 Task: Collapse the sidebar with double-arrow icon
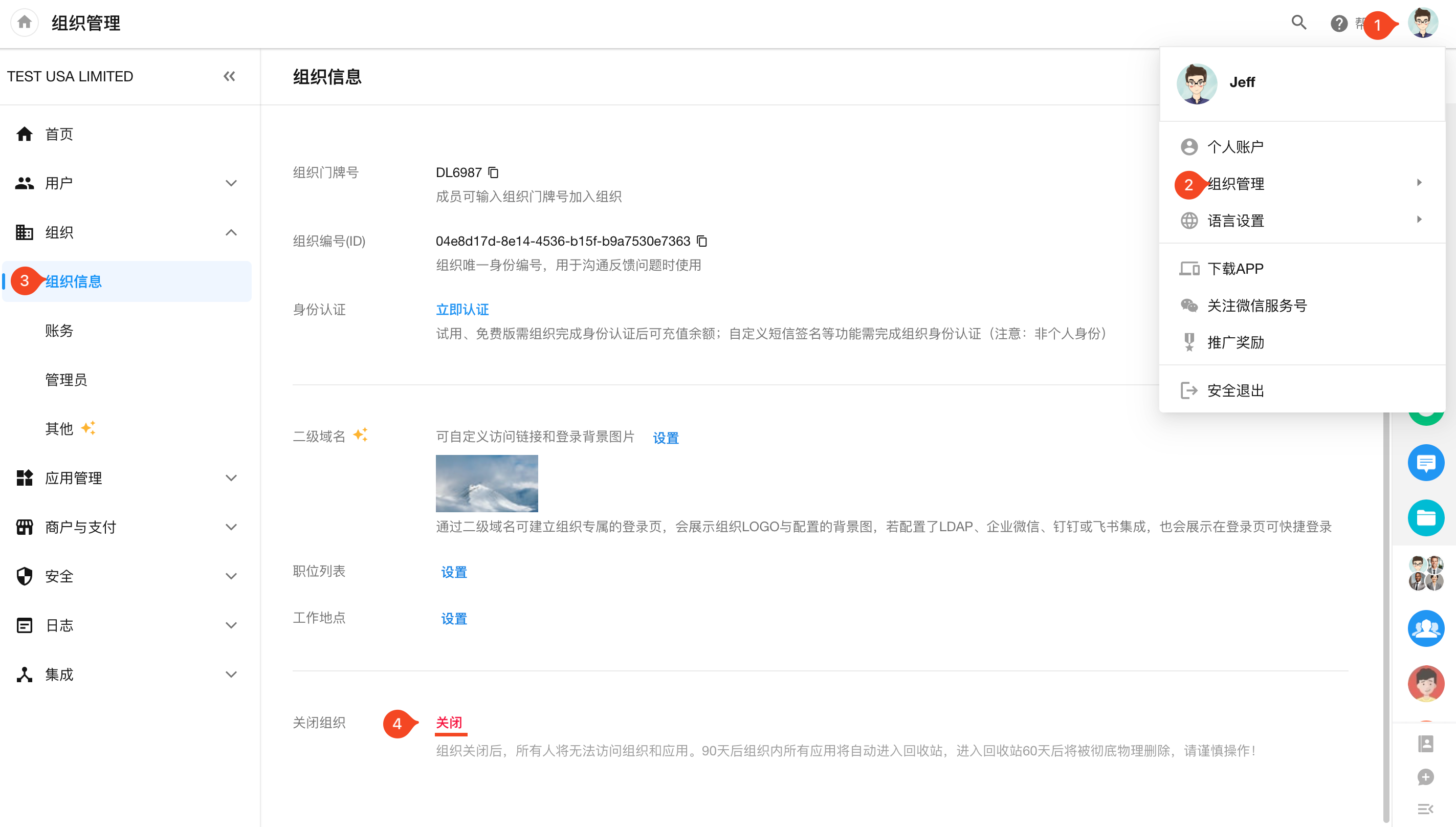[x=229, y=76]
